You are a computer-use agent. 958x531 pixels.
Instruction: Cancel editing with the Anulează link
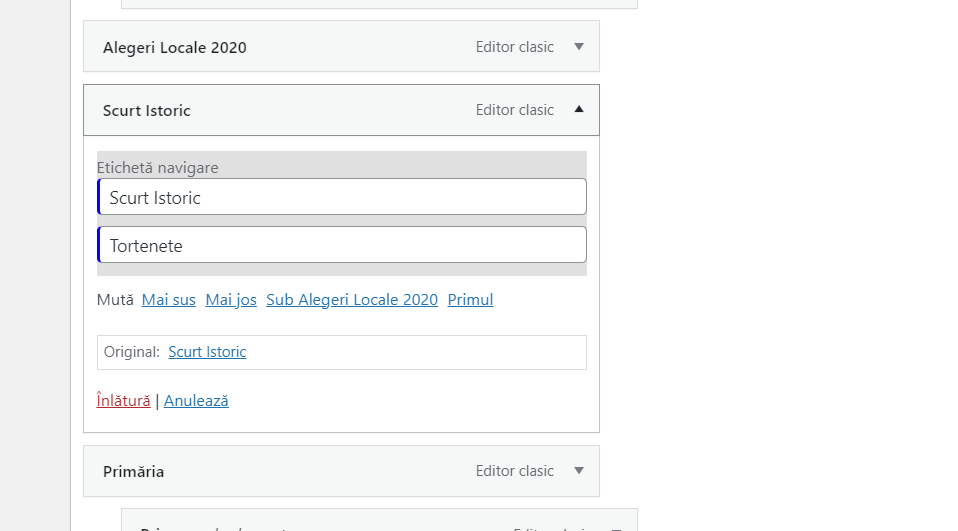(x=196, y=401)
